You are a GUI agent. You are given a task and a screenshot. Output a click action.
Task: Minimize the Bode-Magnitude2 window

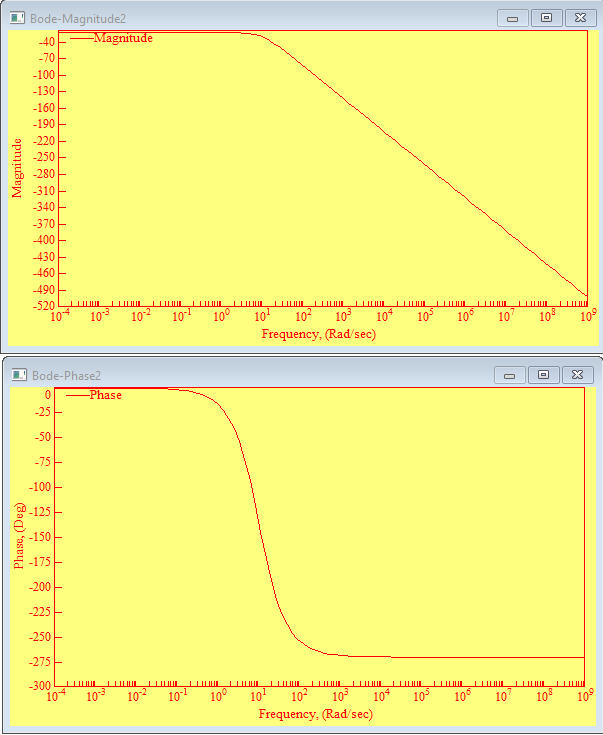pos(513,18)
